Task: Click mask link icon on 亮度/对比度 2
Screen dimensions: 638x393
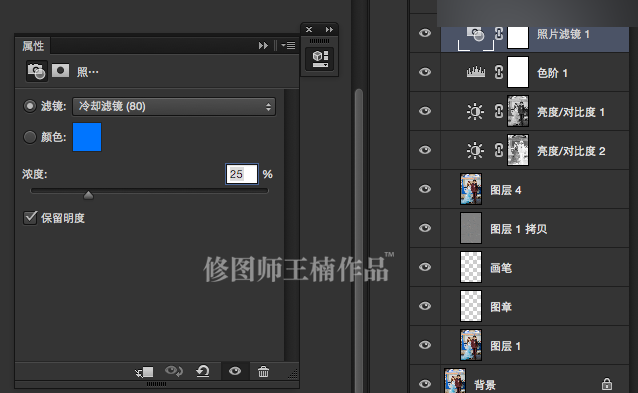Action: tap(499, 150)
